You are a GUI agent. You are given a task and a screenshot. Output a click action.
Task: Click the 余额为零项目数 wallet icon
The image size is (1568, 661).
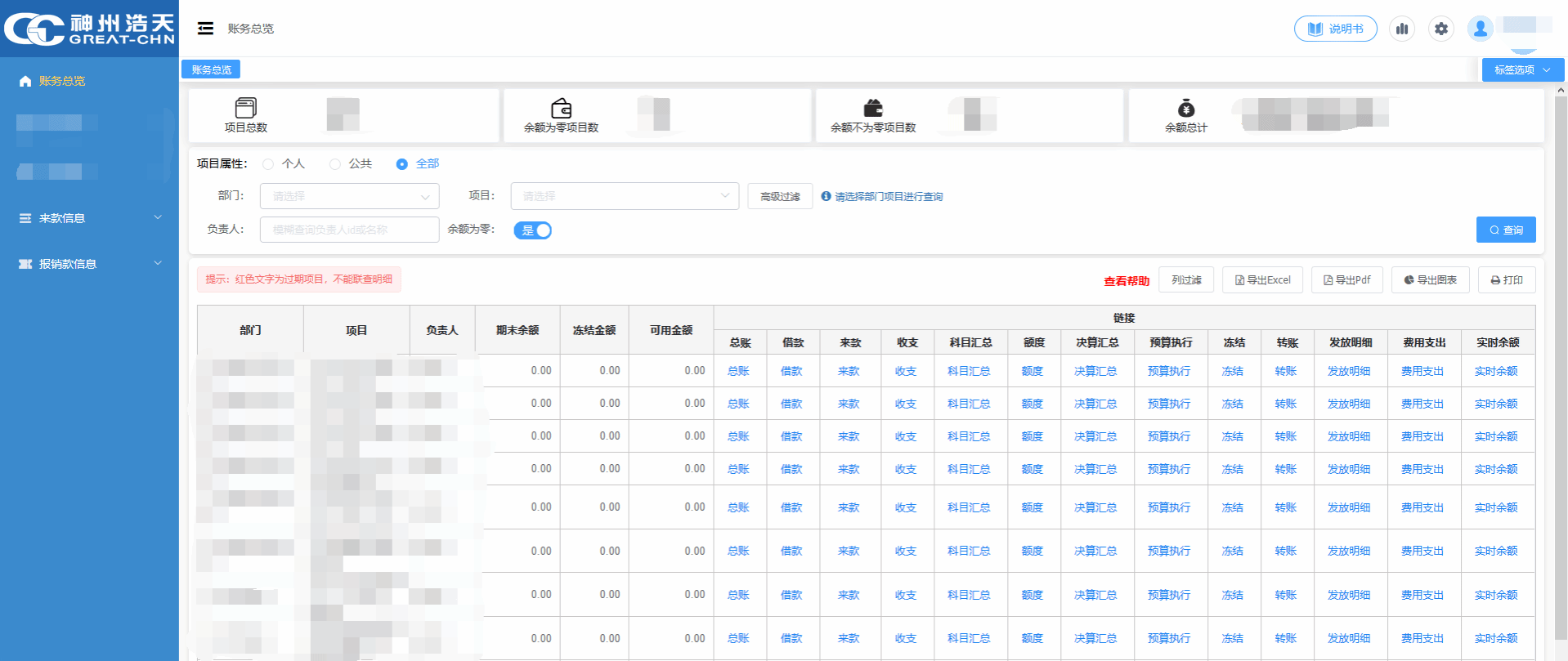[561, 108]
